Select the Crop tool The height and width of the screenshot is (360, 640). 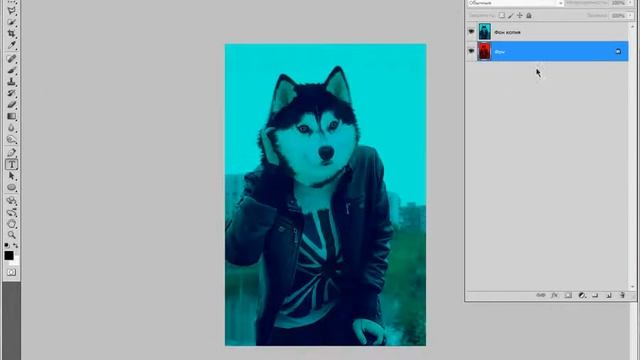11,33
